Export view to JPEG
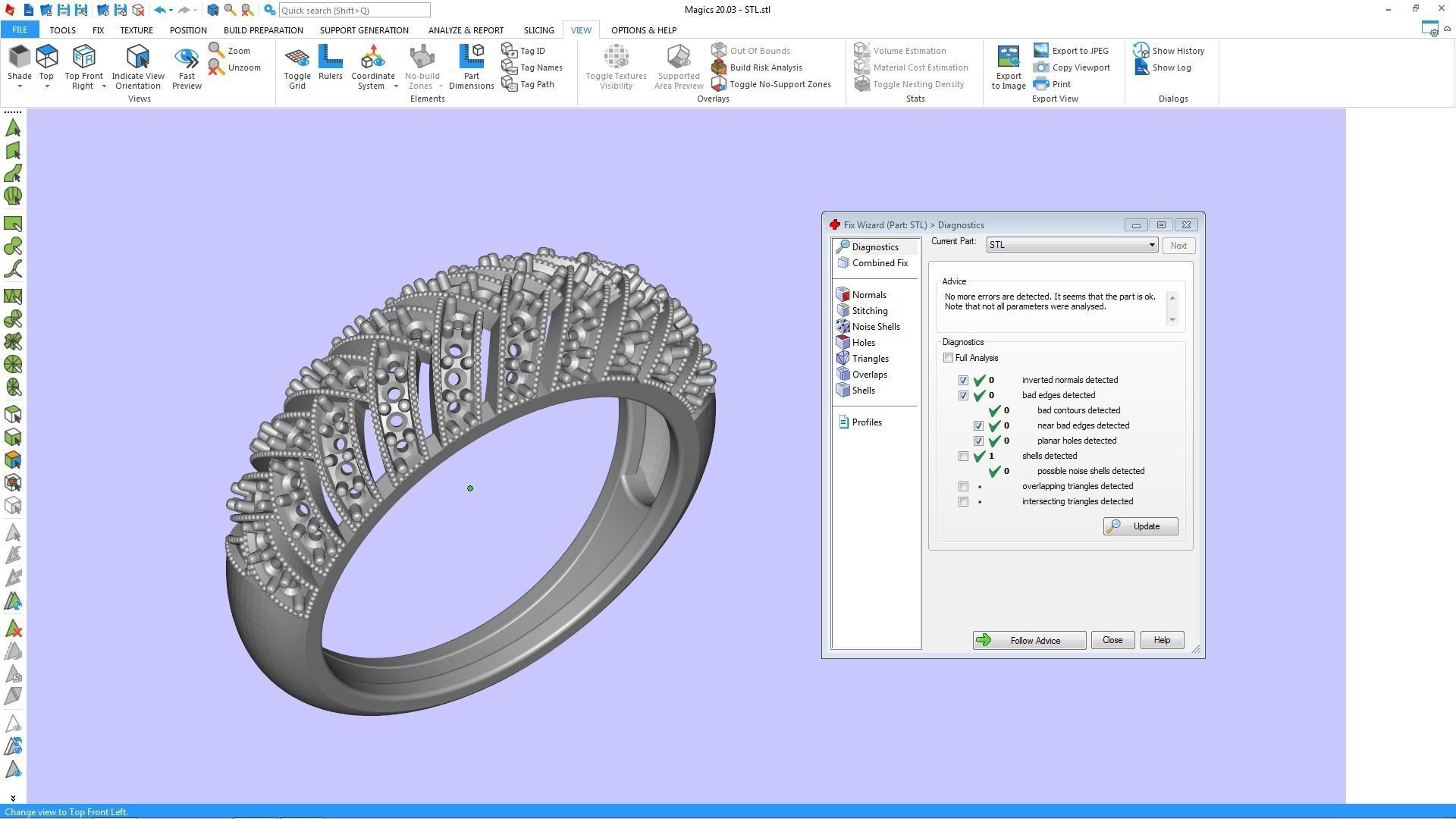The width and height of the screenshot is (1456, 819). click(x=1071, y=51)
